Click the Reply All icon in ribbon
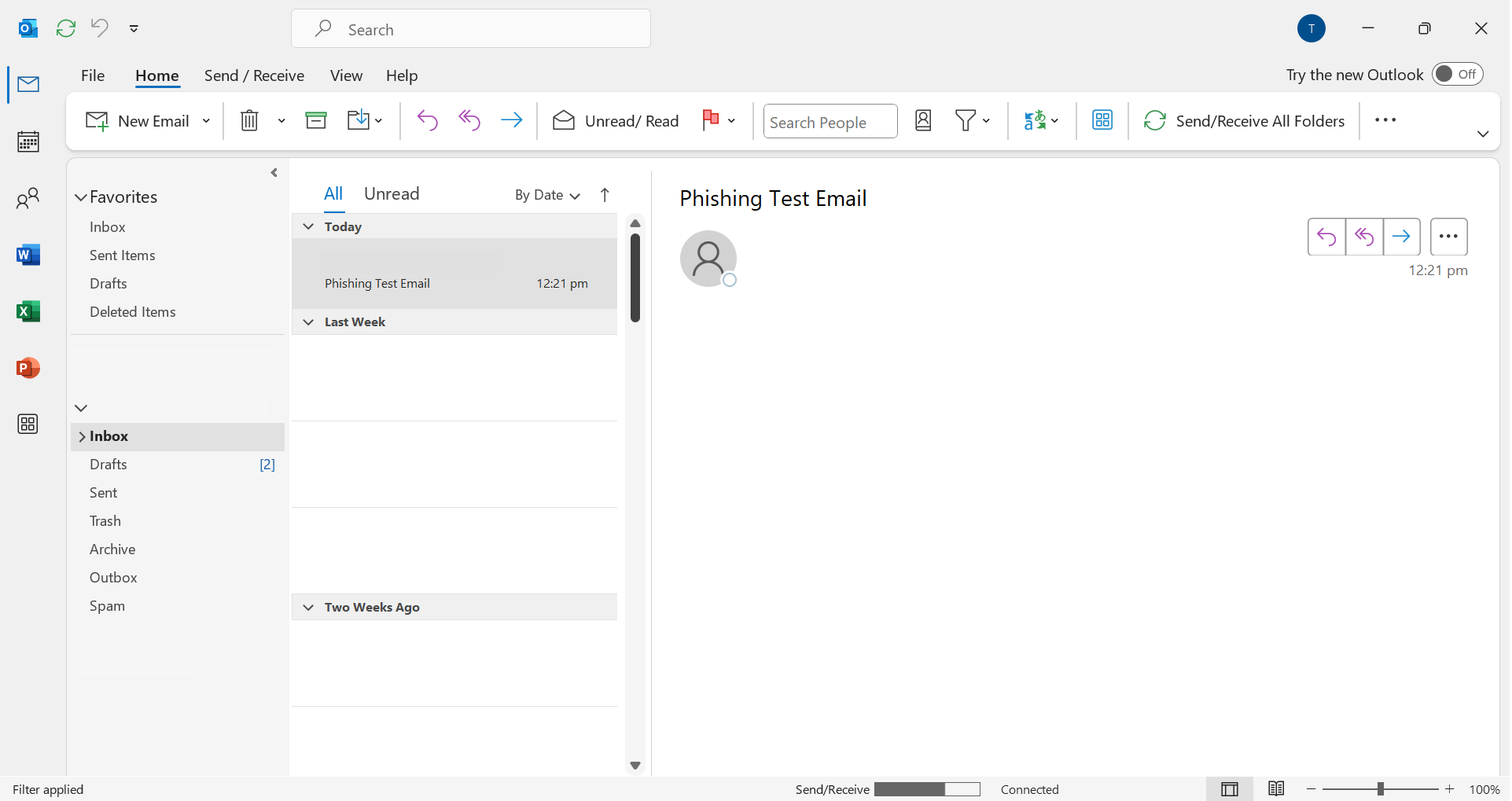This screenshot has width=1512, height=801. click(x=469, y=120)
